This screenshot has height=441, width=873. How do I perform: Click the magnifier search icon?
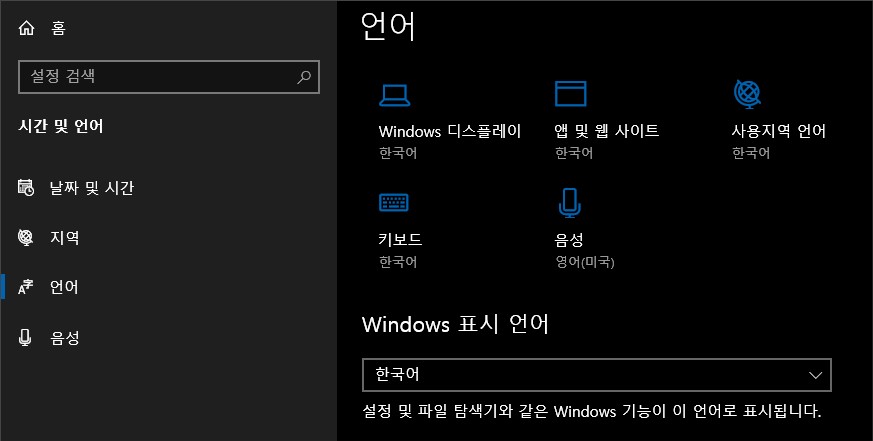click(x=304, y=77)
